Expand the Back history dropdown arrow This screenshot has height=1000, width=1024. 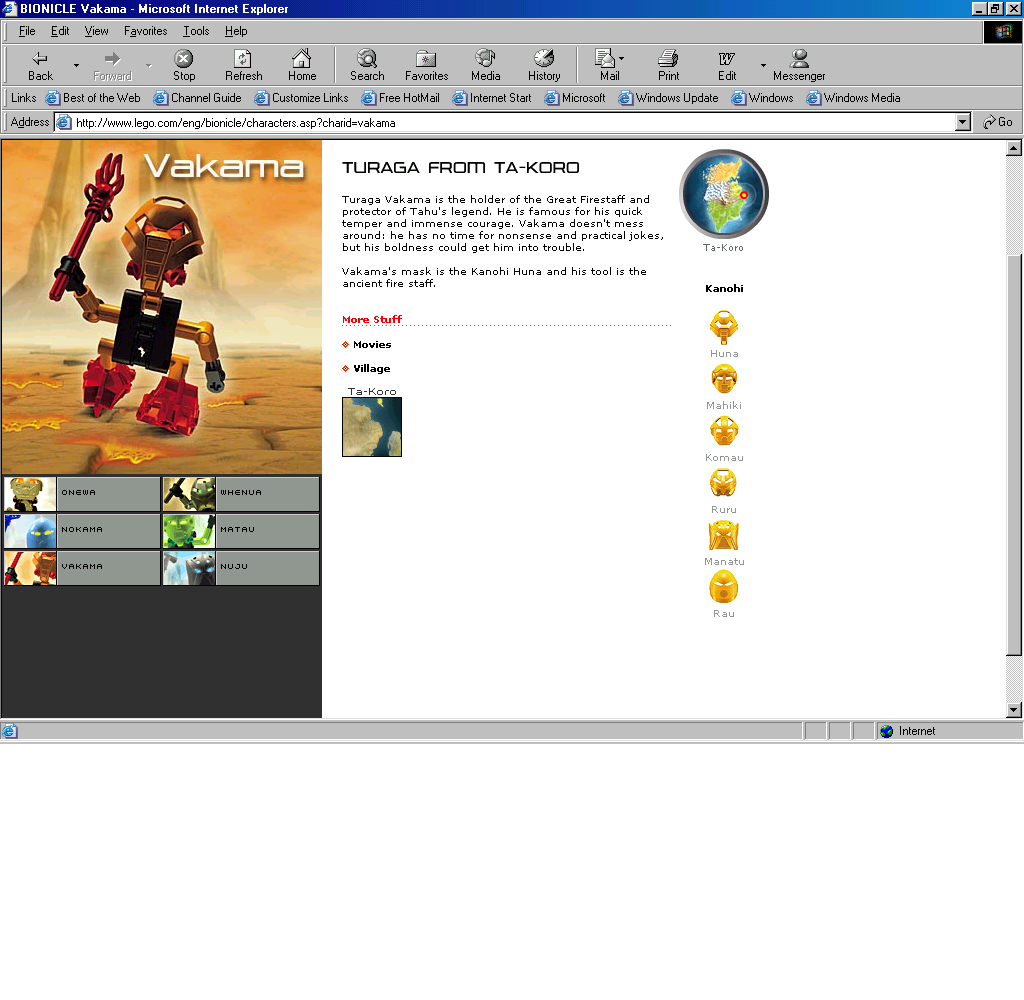coord(76,66)
